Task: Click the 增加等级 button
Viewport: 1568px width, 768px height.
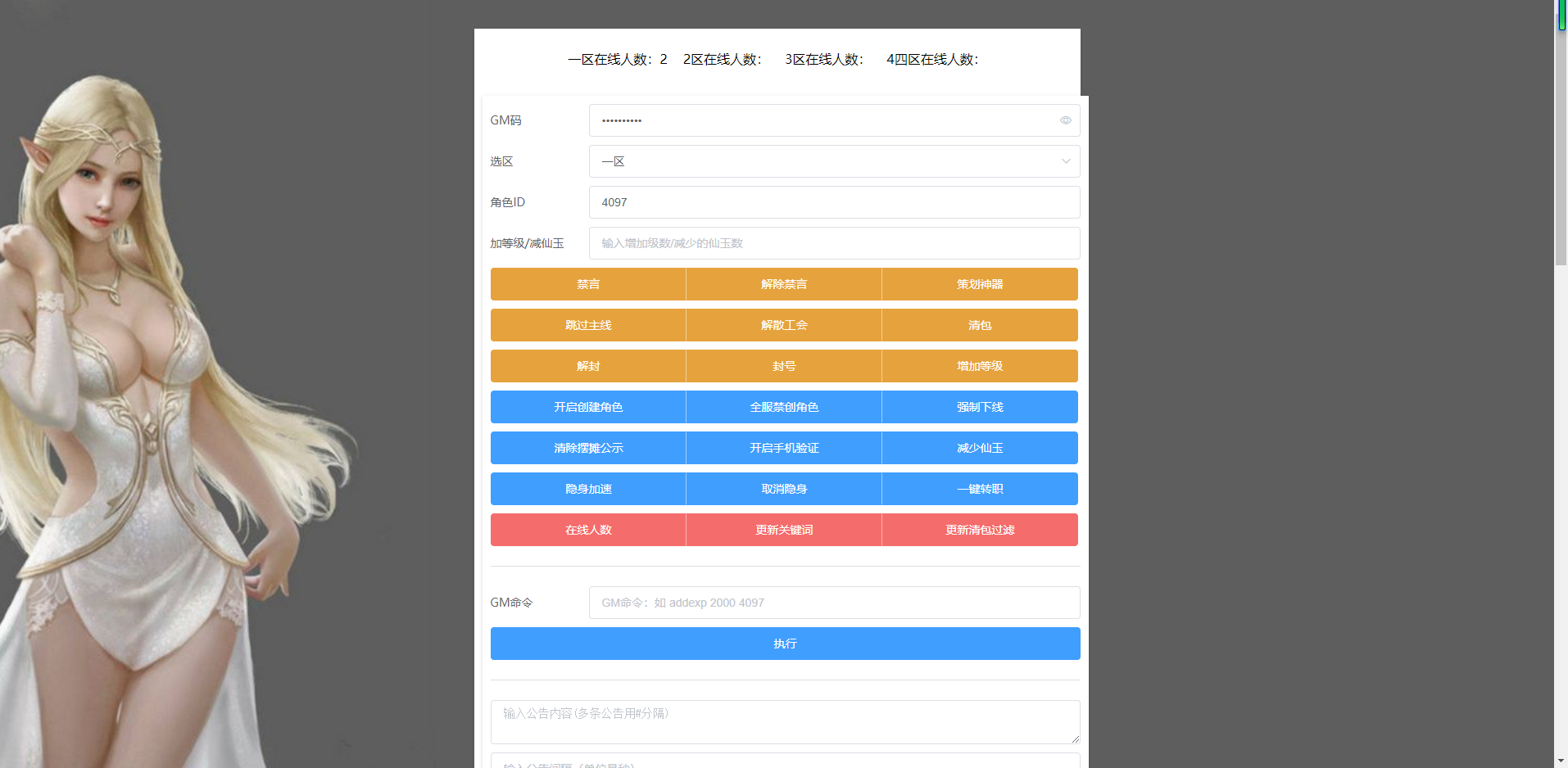Action: click(980, 366)
